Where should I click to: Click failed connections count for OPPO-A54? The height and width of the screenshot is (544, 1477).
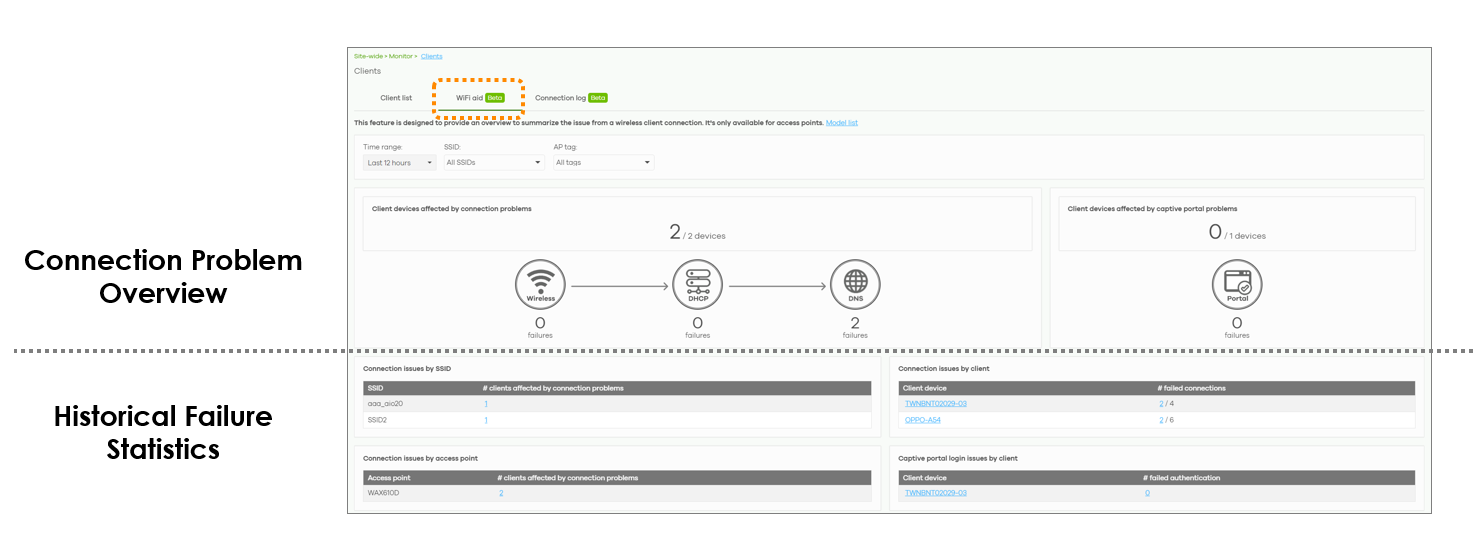coord(1161,420)
